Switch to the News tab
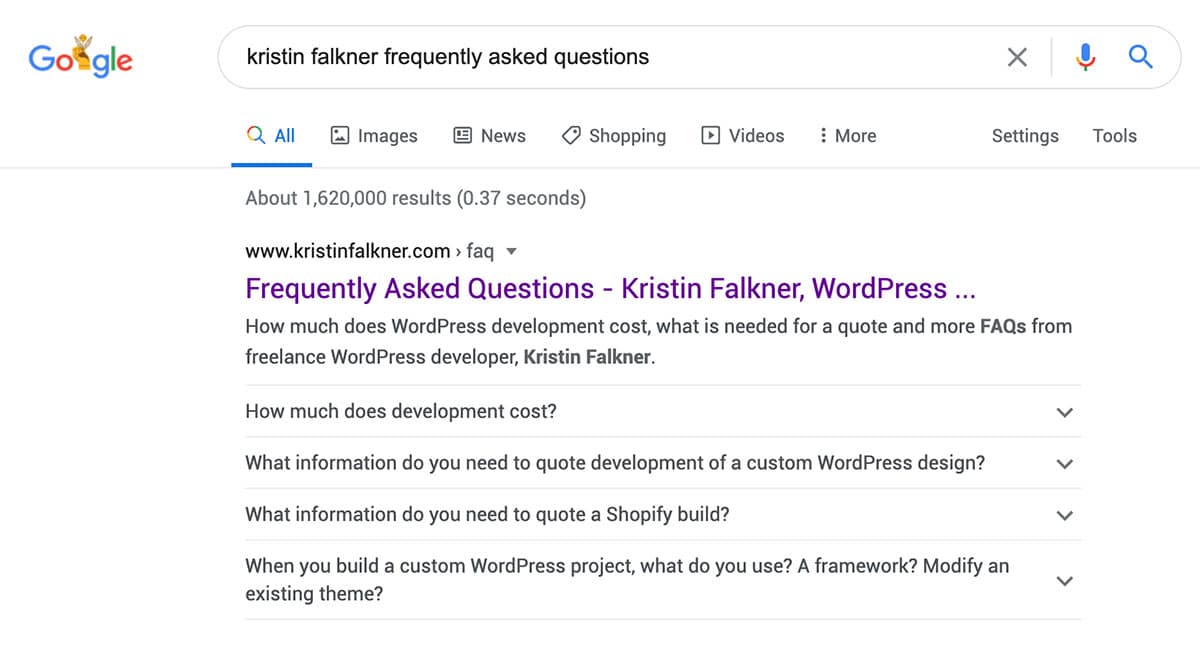Image resolution: width=1200 pixels, height=652 pixels. click(x=489, y=136)
